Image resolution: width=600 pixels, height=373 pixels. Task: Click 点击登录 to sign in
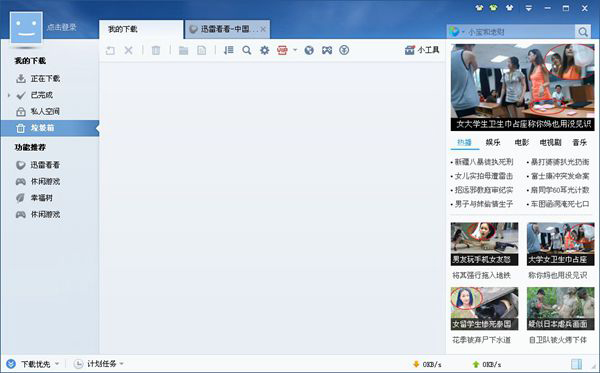(x=62, y=27)
